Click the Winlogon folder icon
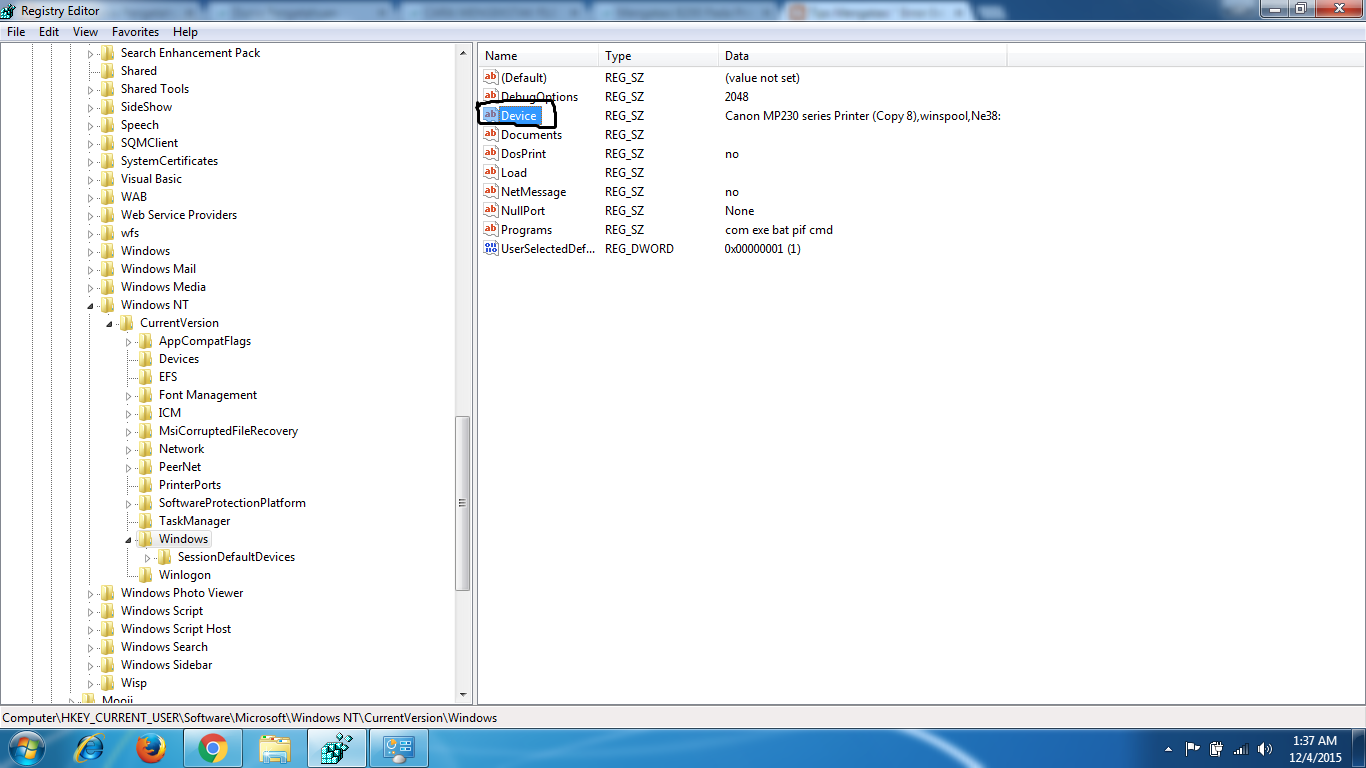 [x=146, y=575]
